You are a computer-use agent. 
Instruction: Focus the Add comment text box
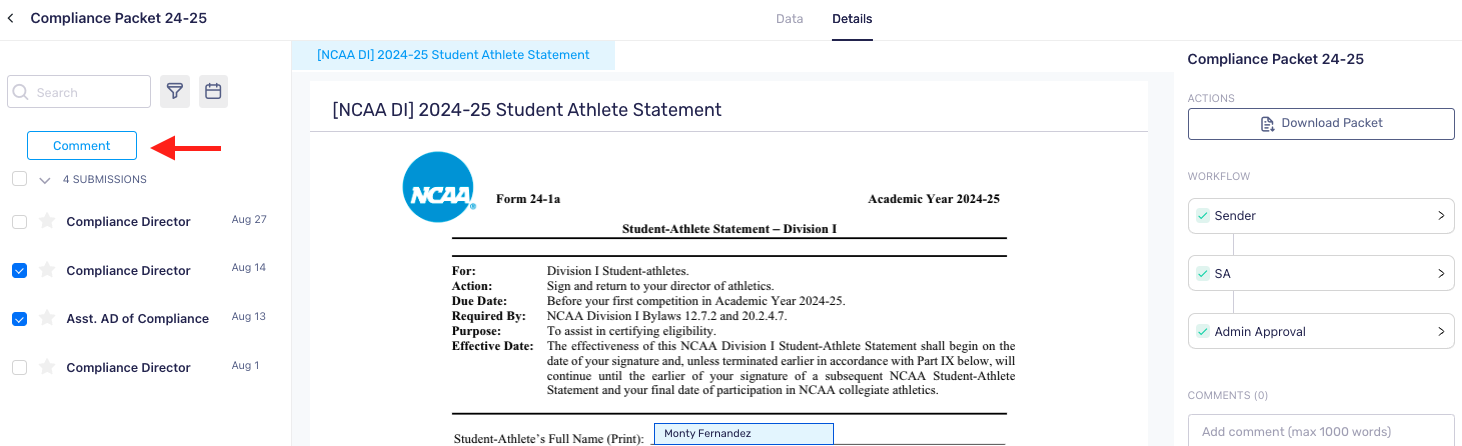[1321, 431]
